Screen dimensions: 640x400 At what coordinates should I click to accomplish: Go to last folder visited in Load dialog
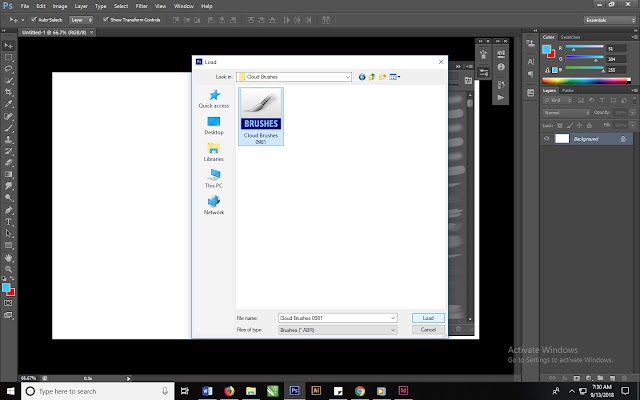[x=362, y=77]
